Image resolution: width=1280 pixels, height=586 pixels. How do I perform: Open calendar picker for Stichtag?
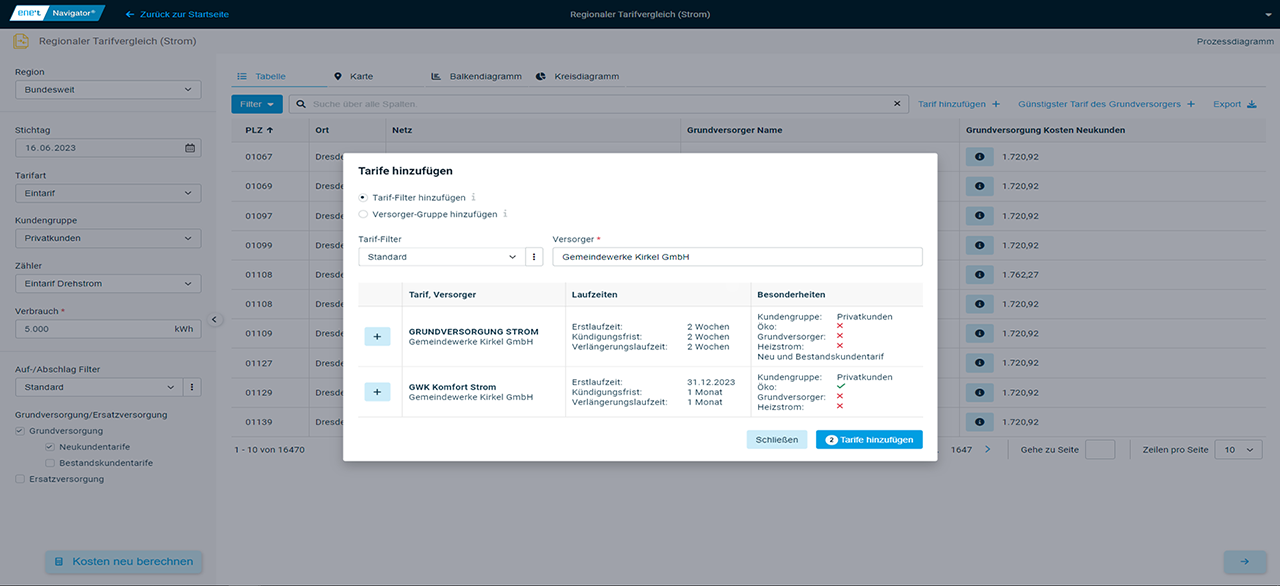point(190,148)
